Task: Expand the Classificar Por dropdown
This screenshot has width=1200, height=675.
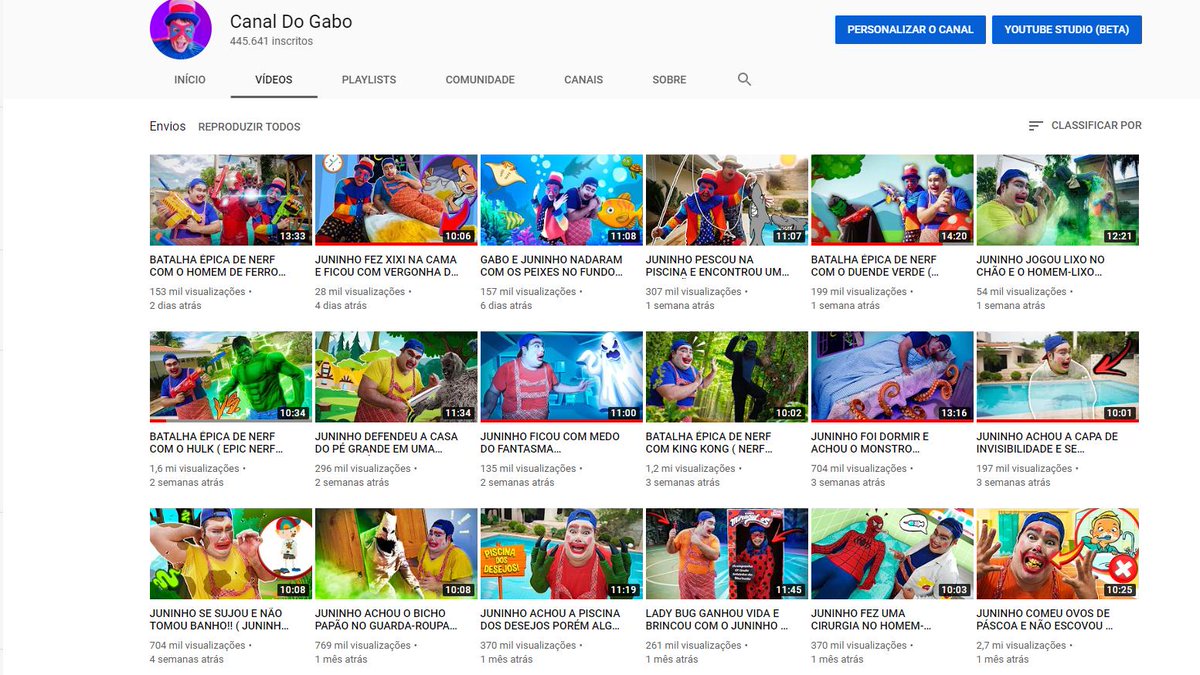Action: click(x=1085, y=126)
